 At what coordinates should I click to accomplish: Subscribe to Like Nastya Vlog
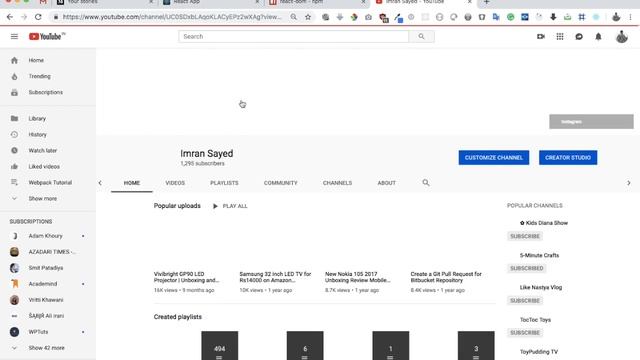click(525, 300)
